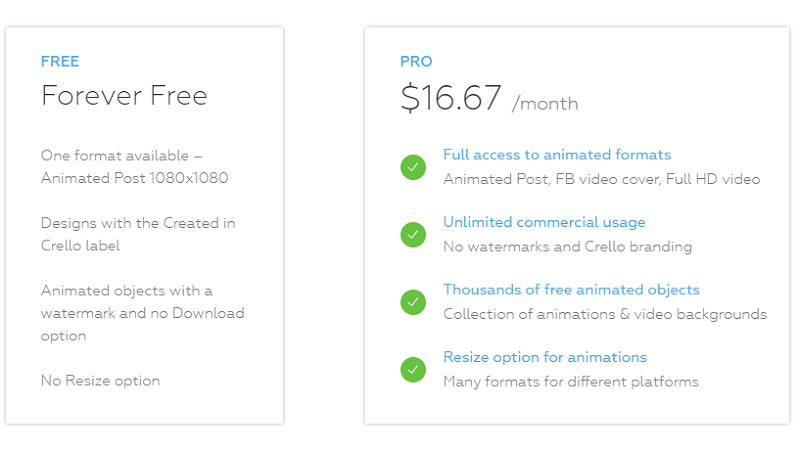Click the Animated Post 1080x1080 format description
Image resolution: width=800 pixels, height=451 pixels.
point(135,167)
